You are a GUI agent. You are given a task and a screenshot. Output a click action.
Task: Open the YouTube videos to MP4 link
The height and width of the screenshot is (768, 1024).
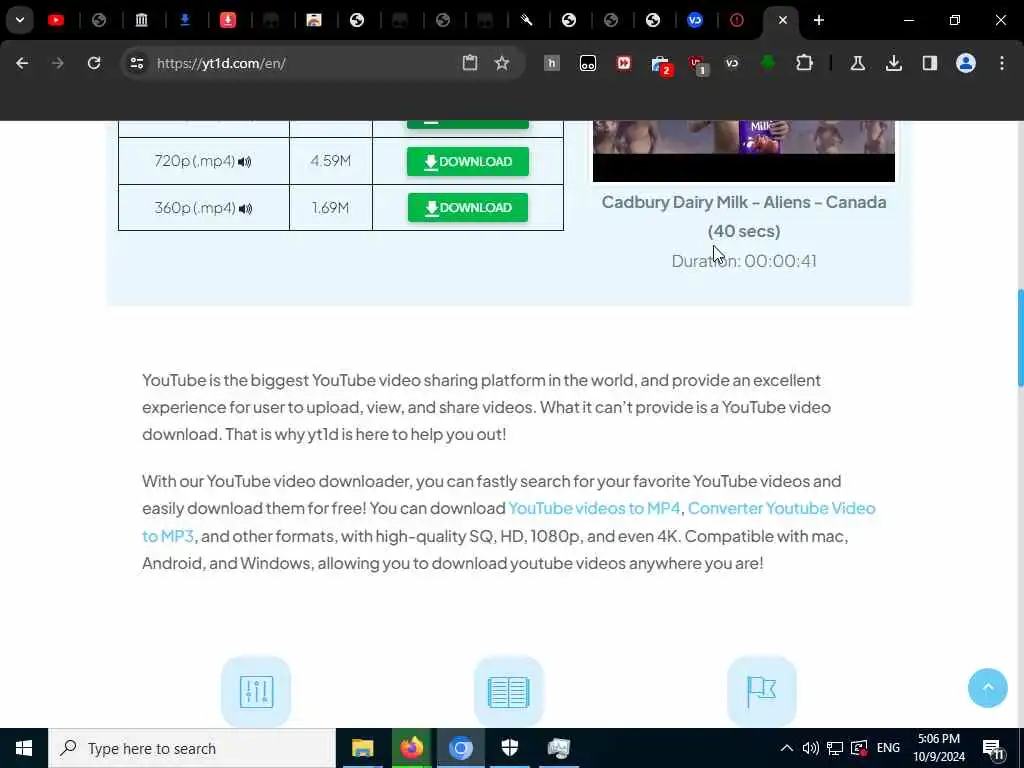point(594,508)
